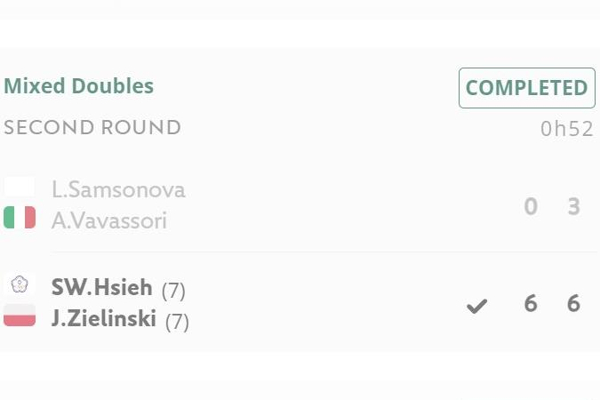Viewport: 600px width, 400px height.
Task: Open J.Zielinski player name
Action: click(x=104, y=318)
